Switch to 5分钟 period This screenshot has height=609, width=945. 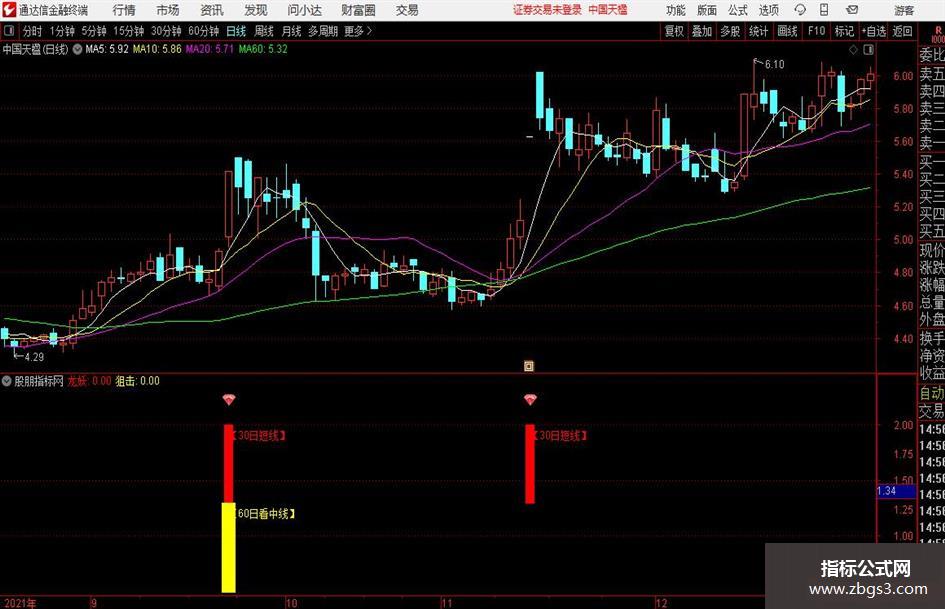[x=94, y=31]
